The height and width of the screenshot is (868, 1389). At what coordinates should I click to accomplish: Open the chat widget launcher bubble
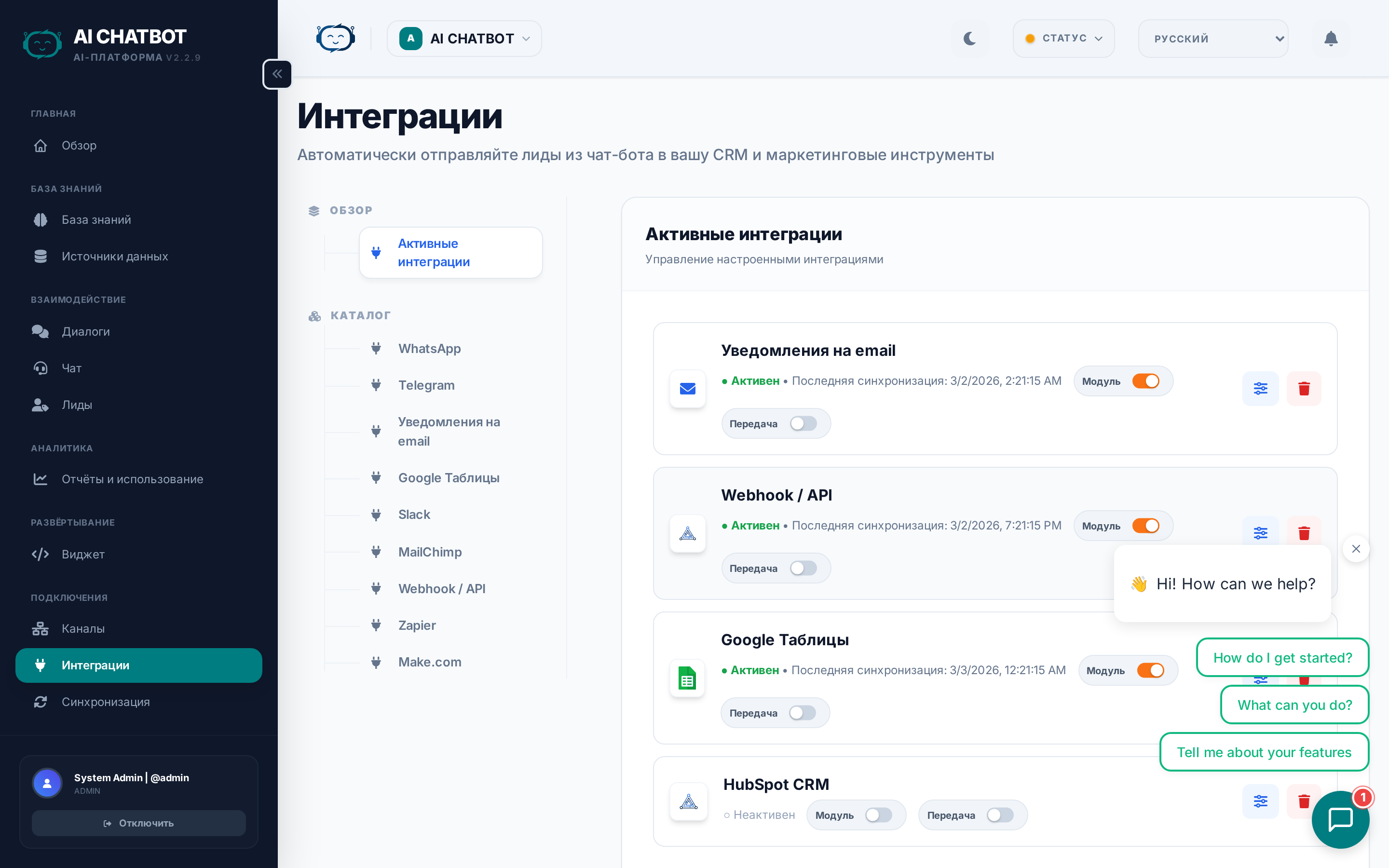1340,819
